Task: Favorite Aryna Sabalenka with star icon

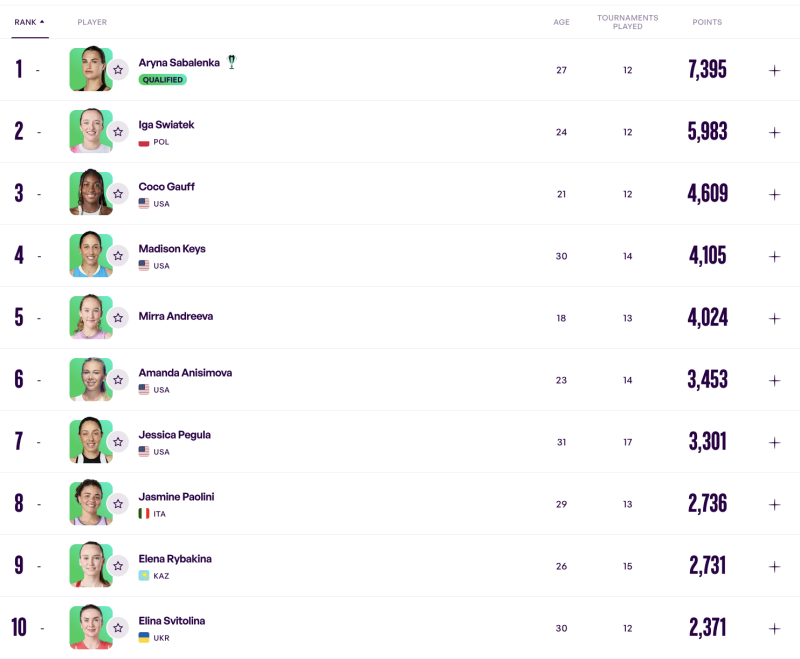Action: click(118, 70)
